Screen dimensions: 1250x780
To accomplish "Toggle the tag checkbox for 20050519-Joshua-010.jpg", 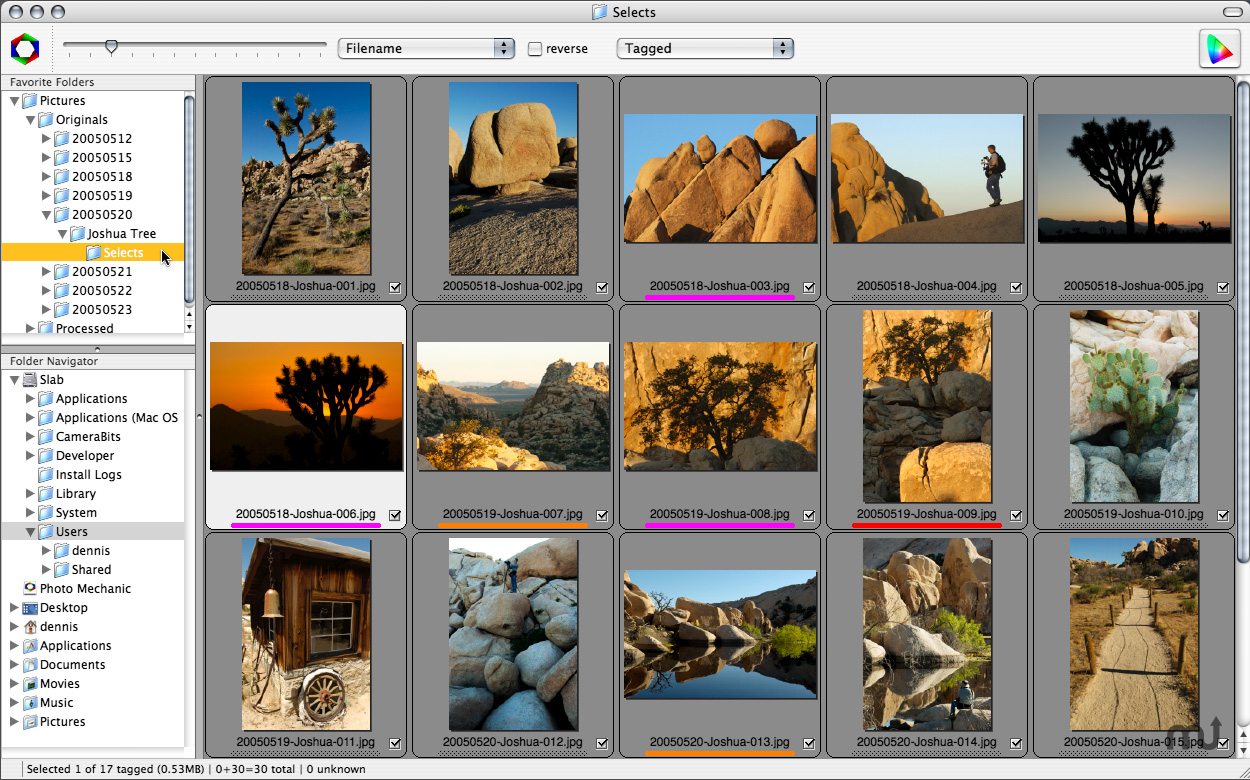I will (1223, 515).
